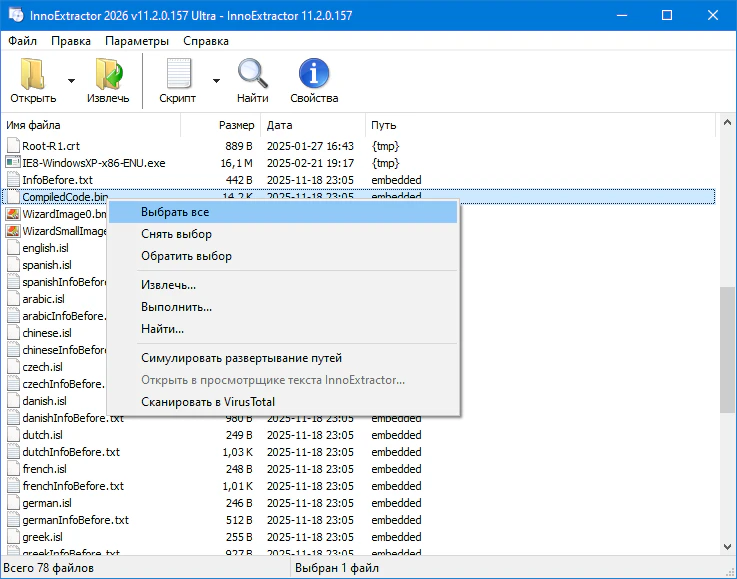Screen dimensions: 737x579
Task: Expand the Открыть dropdown arrow
Action: (71, 81)
